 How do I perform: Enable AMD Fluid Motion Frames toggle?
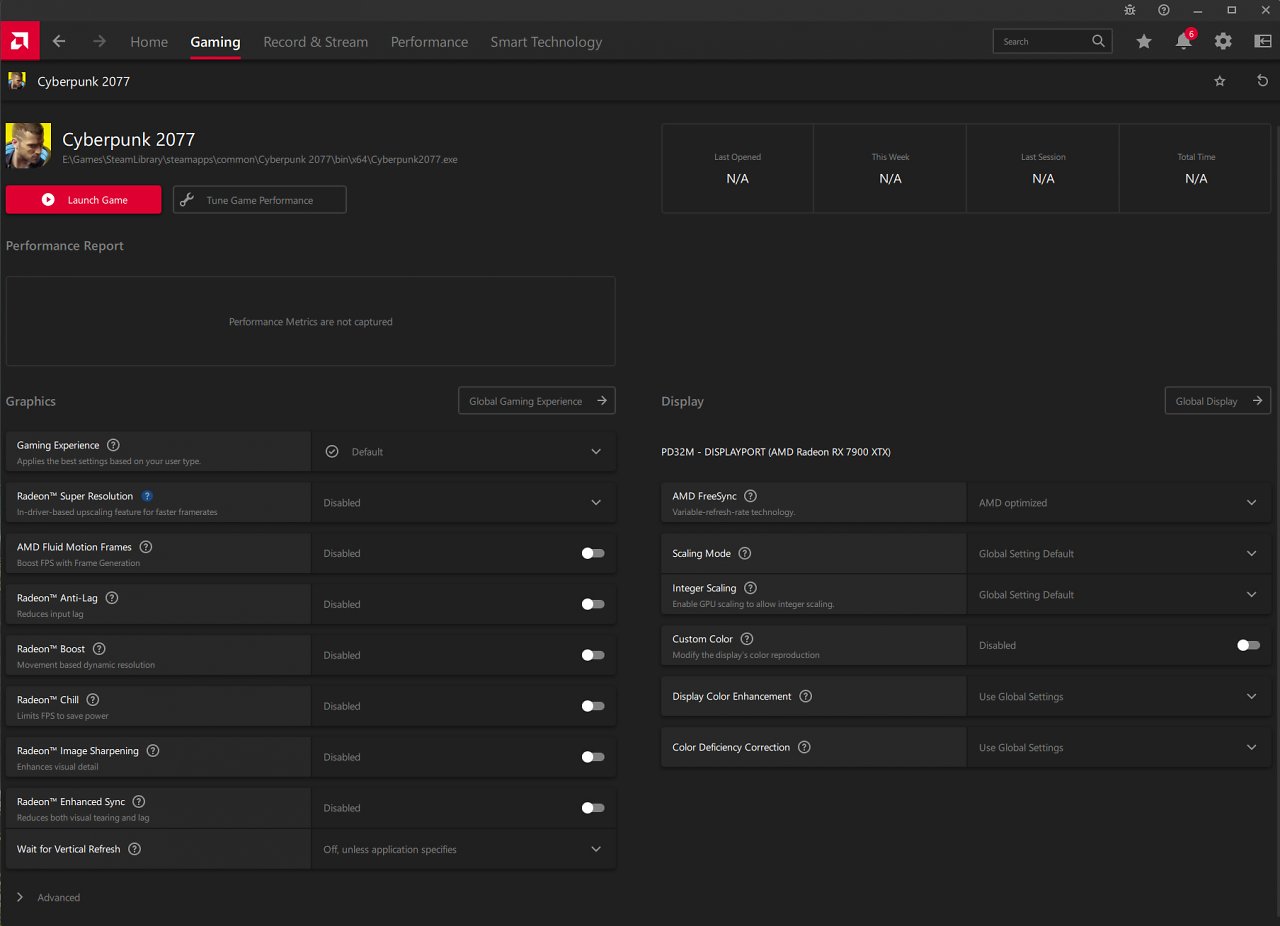(x=593, y=553)
